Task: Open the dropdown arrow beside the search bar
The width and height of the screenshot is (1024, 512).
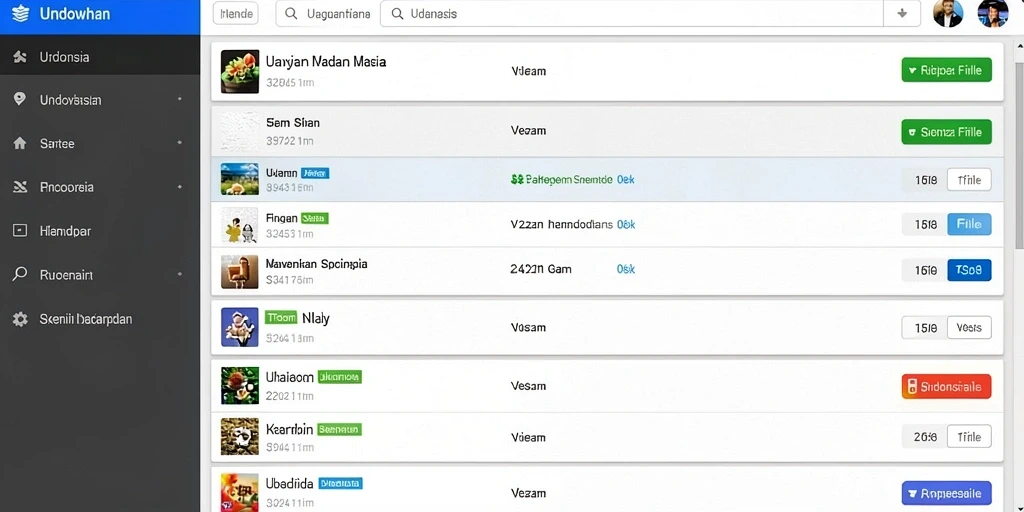Action: click(x=902, y=13)
